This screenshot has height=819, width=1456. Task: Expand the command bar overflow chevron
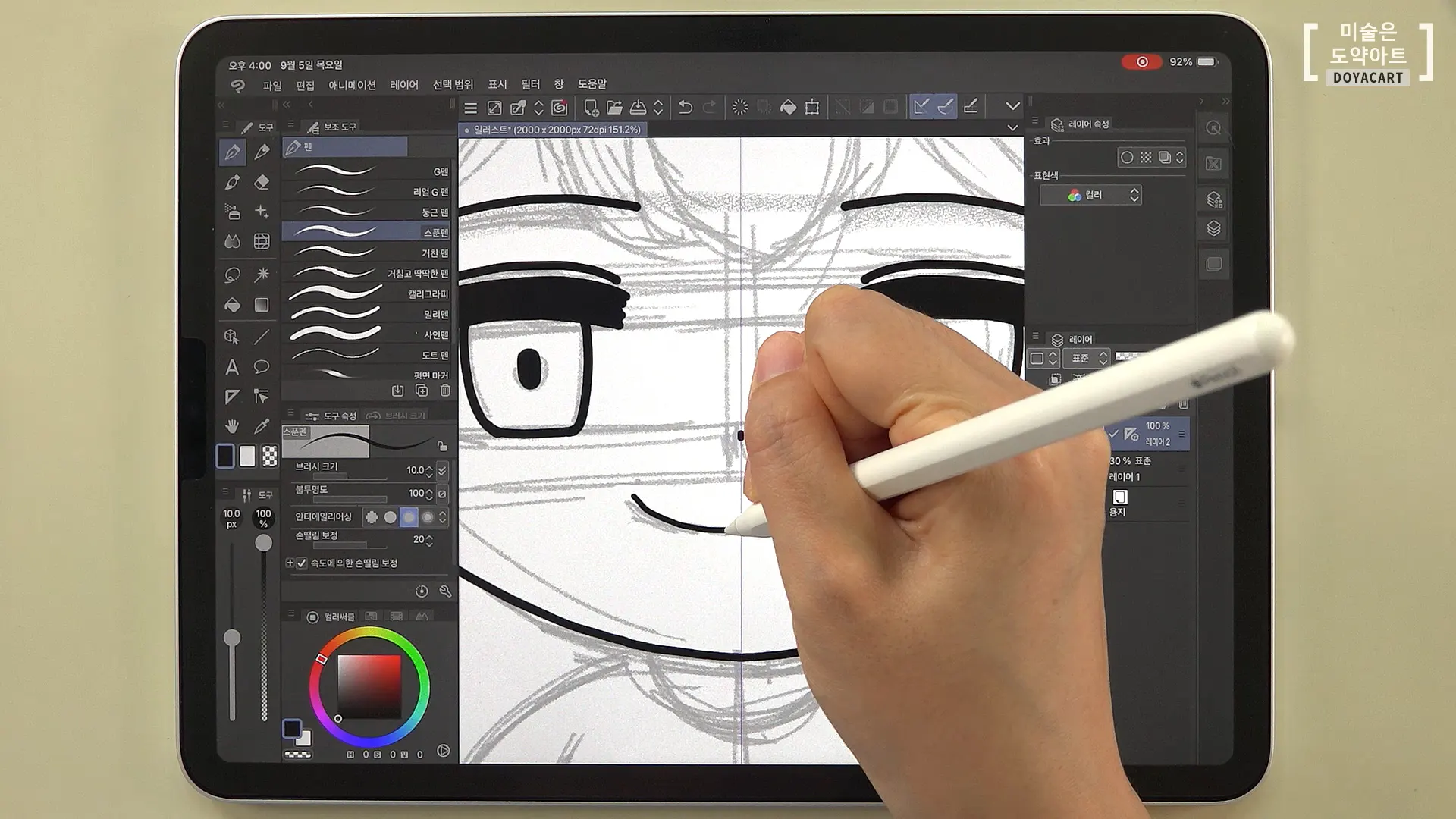[x=1012, y=106]
